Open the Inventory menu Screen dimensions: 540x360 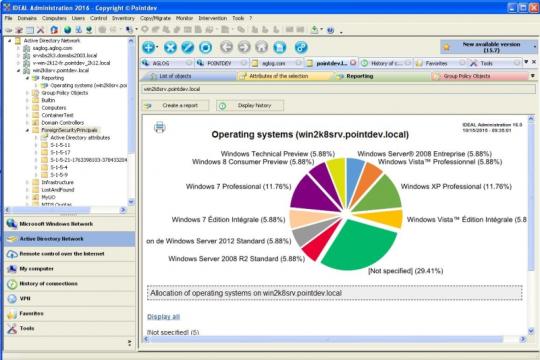[x=123, y=18]
